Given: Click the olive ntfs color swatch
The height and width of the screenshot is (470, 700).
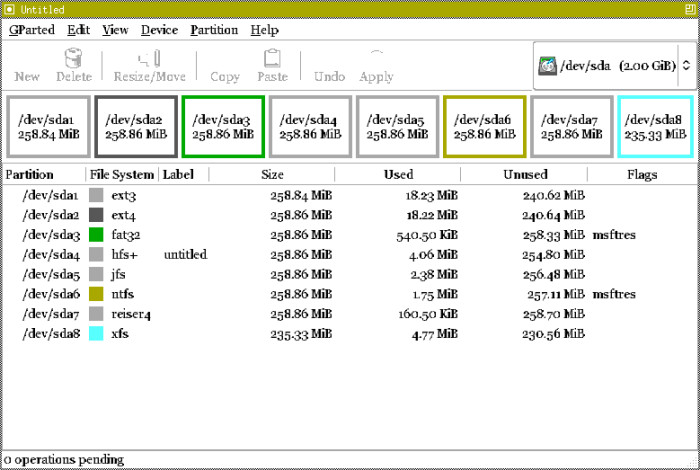Looking at the screenshot, I should (96, 294).
